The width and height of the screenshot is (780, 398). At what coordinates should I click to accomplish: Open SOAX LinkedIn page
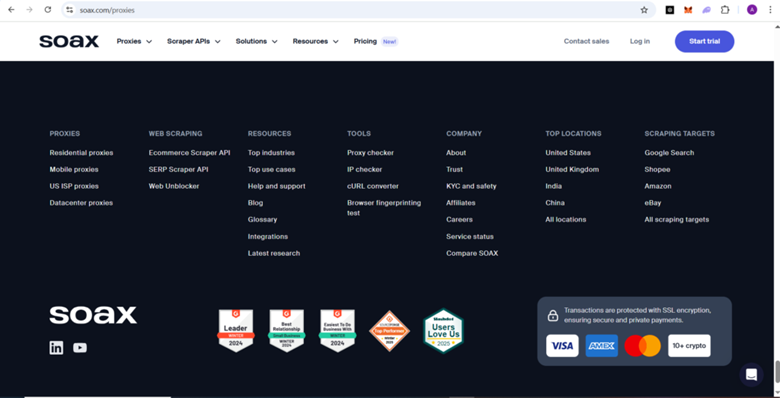pos(56,348)
